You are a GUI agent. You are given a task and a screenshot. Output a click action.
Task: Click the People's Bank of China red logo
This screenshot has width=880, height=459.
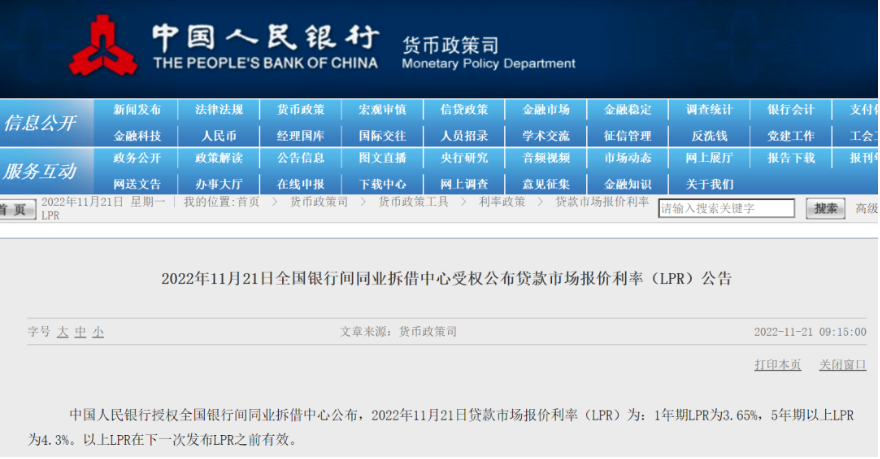point(103,45)
